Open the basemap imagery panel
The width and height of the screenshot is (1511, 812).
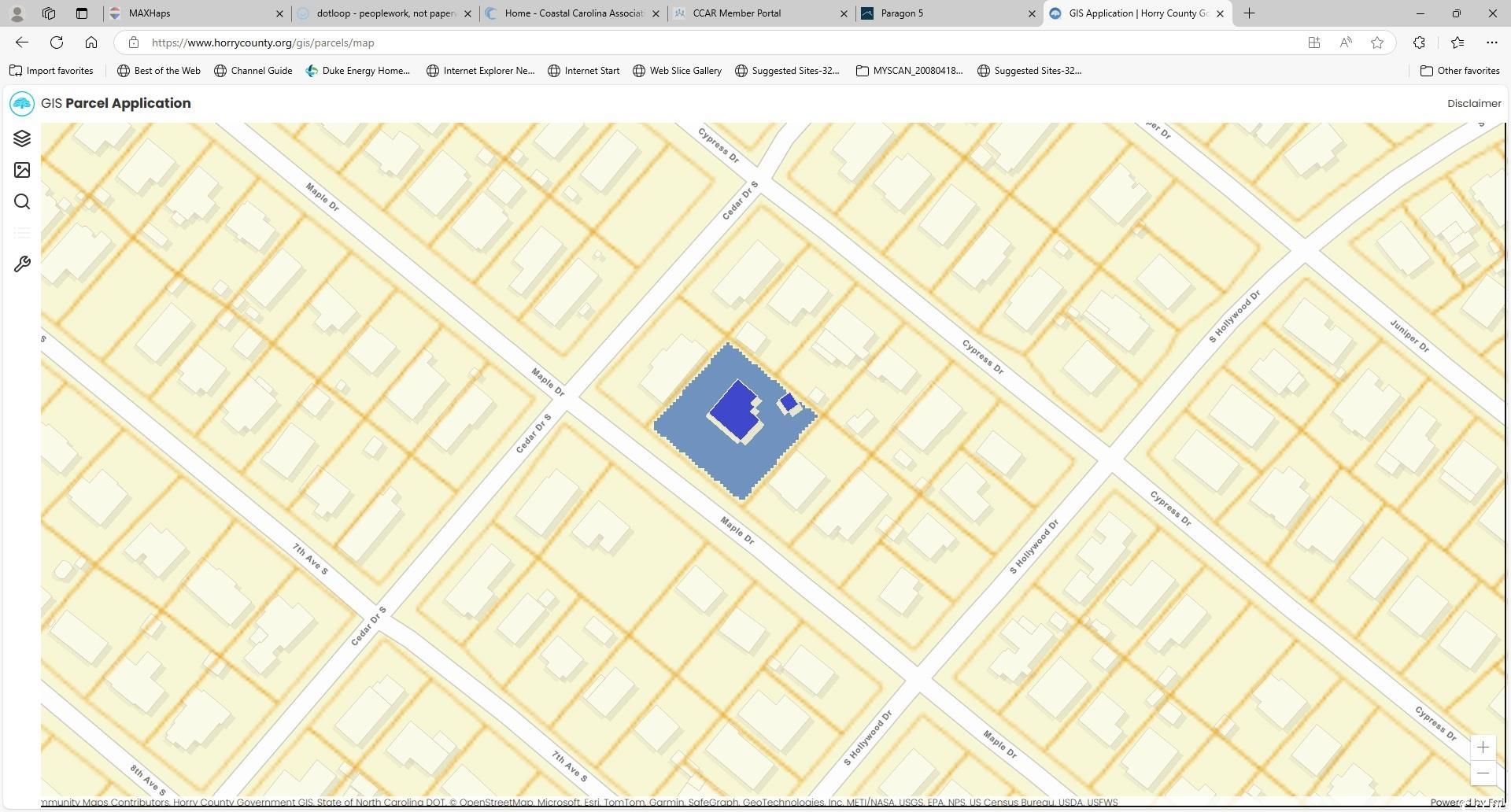tap(22, 170)
